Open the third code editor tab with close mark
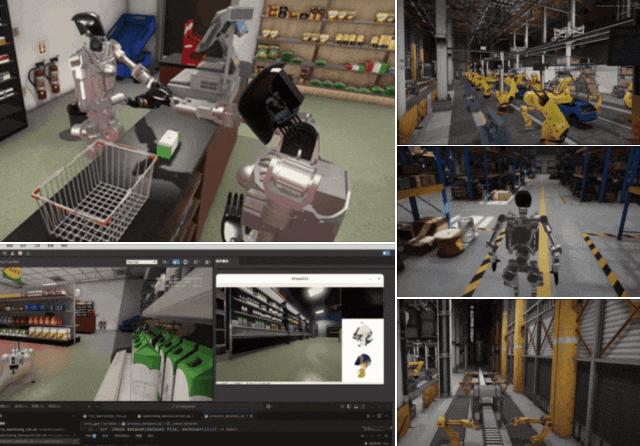Image resolution: width=640 pixels, height=446 pixels. (227, 416)
